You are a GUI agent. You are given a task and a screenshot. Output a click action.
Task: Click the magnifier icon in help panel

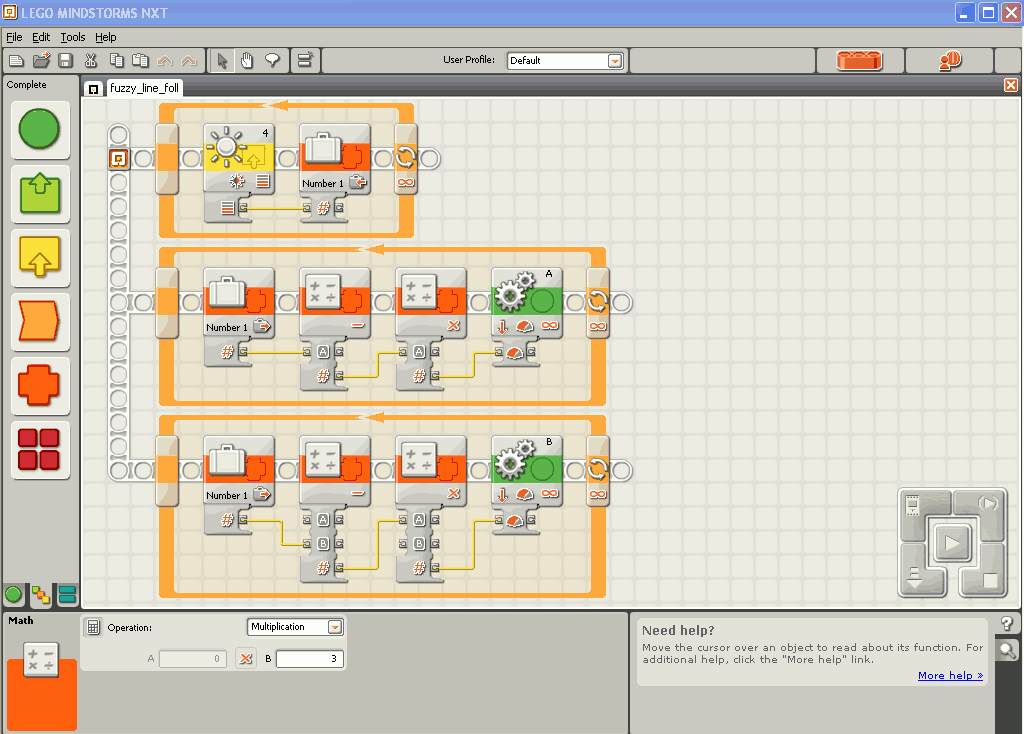tap(1008, 650)
